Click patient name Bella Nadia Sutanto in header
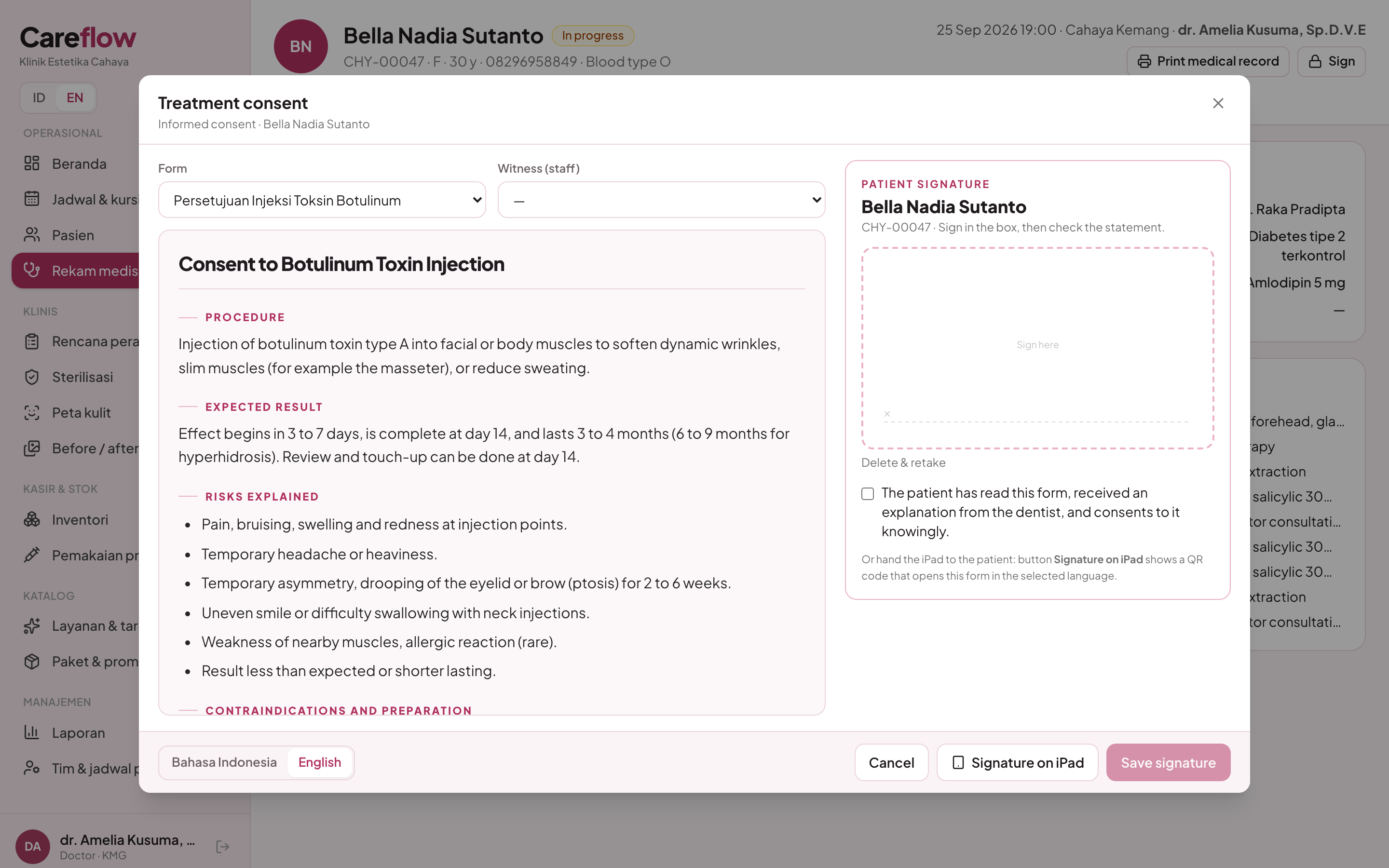Viewport: 1389px width, 868px height. 443,36
